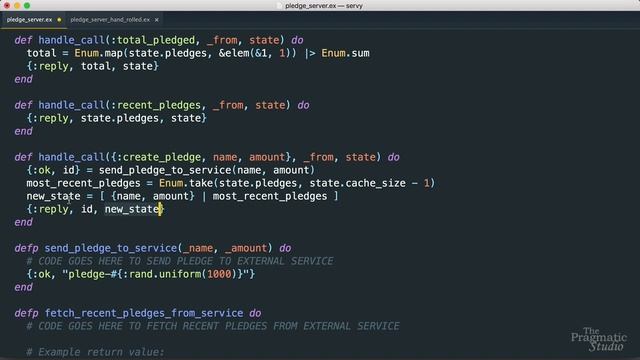The height and width of the screenshot is (360, 640).
Task: Switch to the pledge_server.ex tab
Action: tap(29, 20)
